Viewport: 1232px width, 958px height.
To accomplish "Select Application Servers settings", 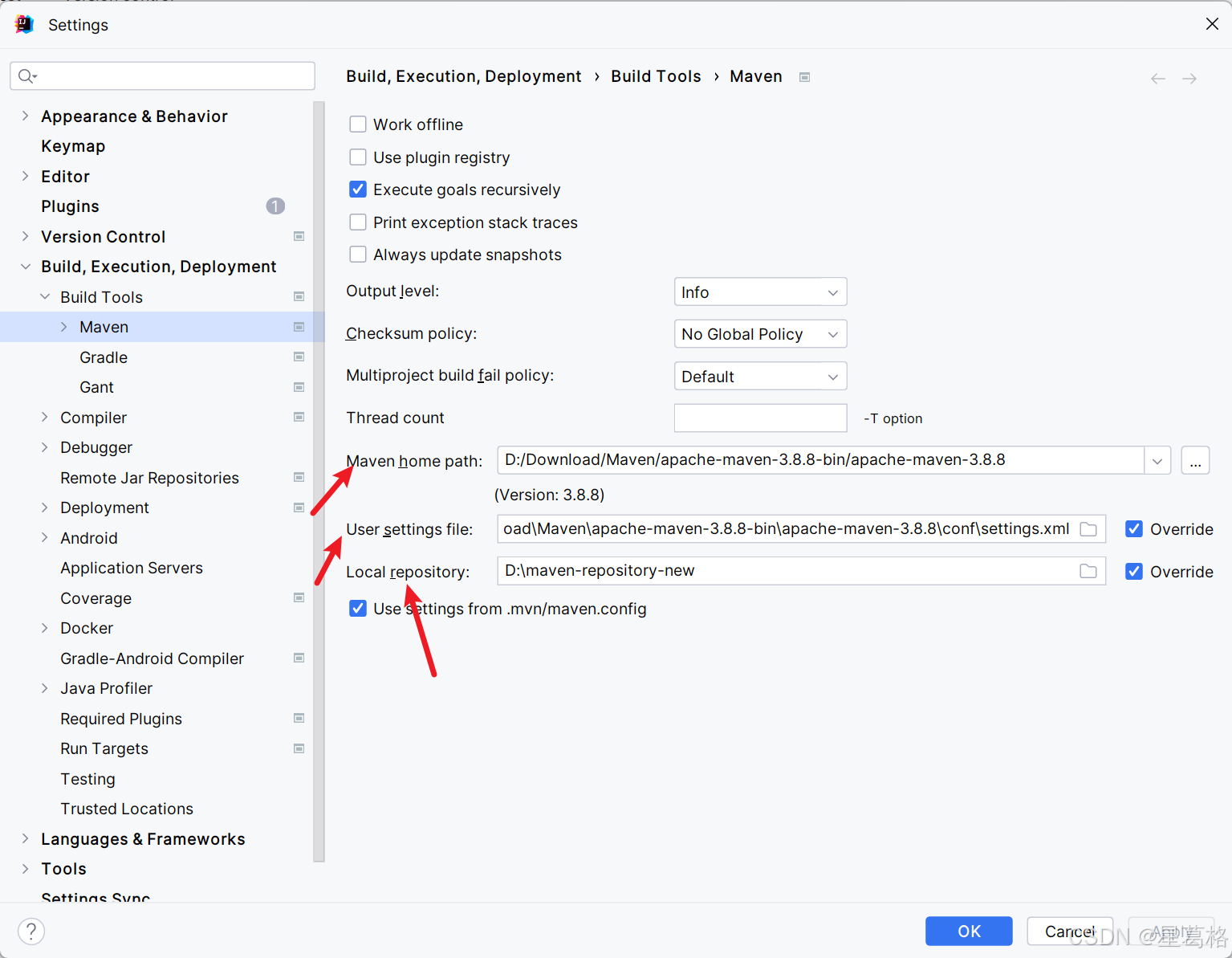I will (x=132, y=568).
